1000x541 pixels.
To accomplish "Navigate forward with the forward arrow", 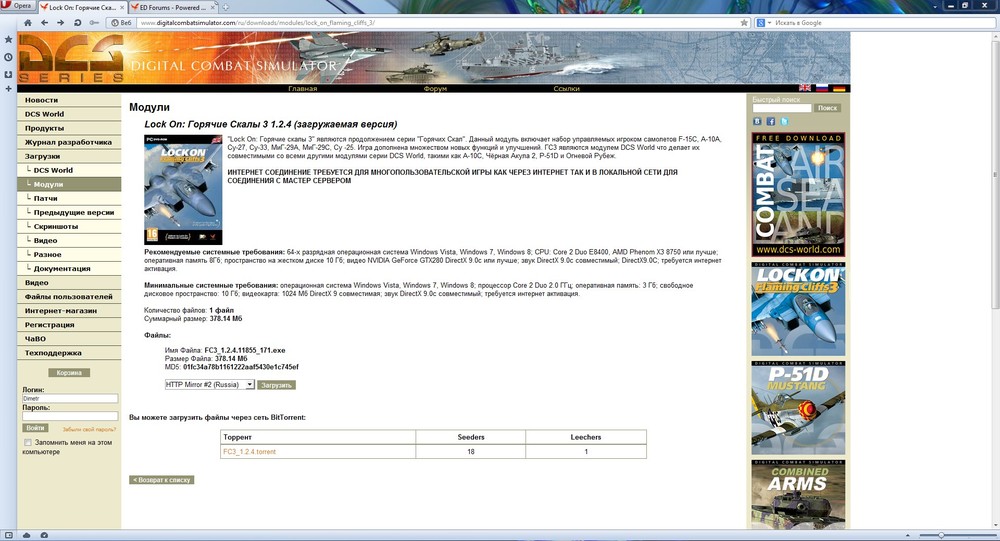I will coord(61,23).
